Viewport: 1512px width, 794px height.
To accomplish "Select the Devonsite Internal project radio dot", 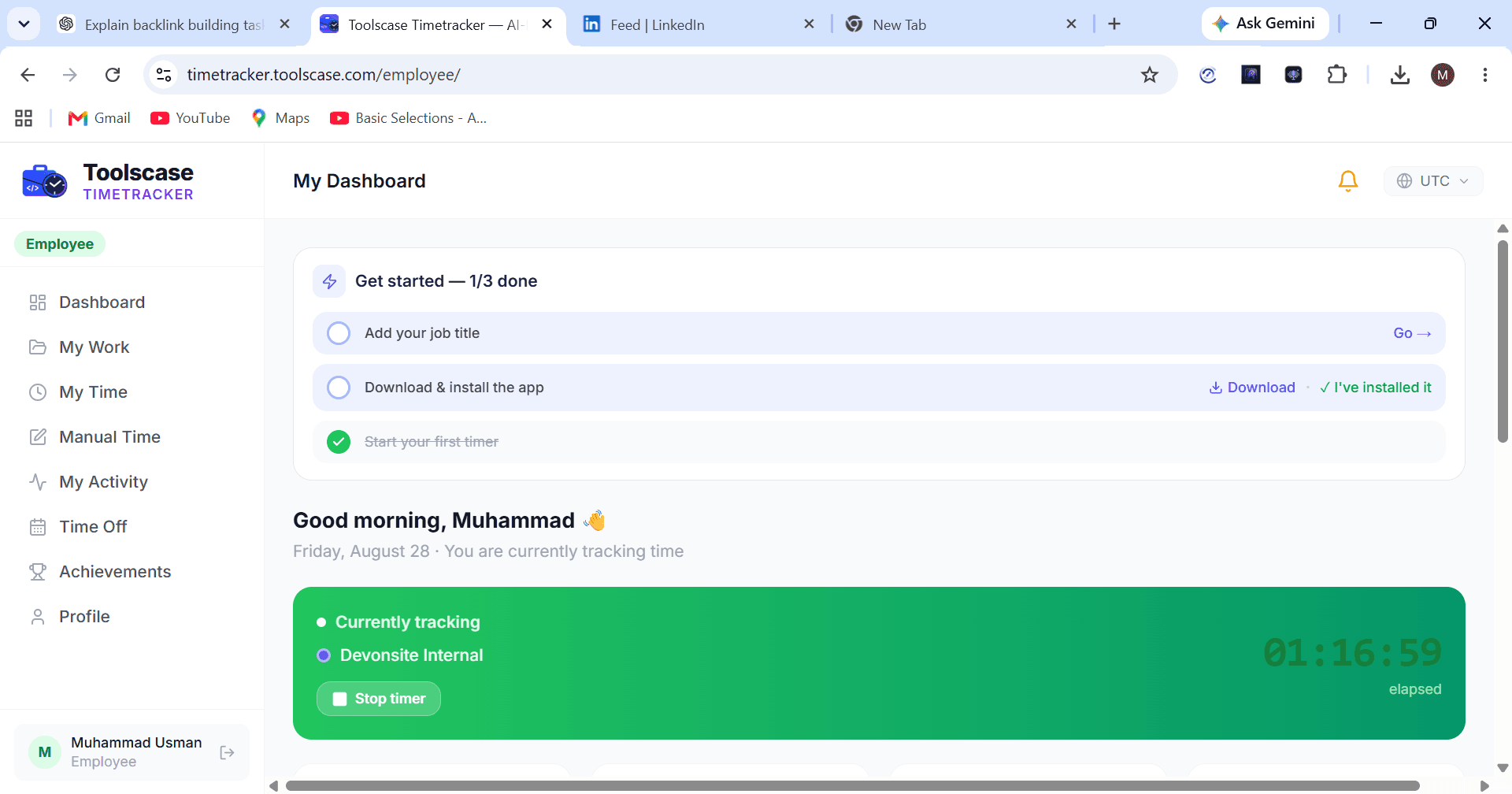I will pos(324,655).
